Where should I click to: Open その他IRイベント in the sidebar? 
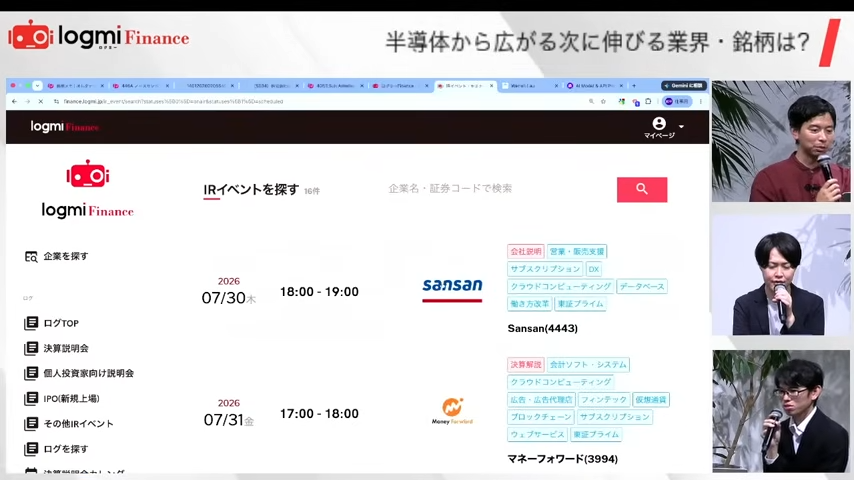[x=78, y=423]
